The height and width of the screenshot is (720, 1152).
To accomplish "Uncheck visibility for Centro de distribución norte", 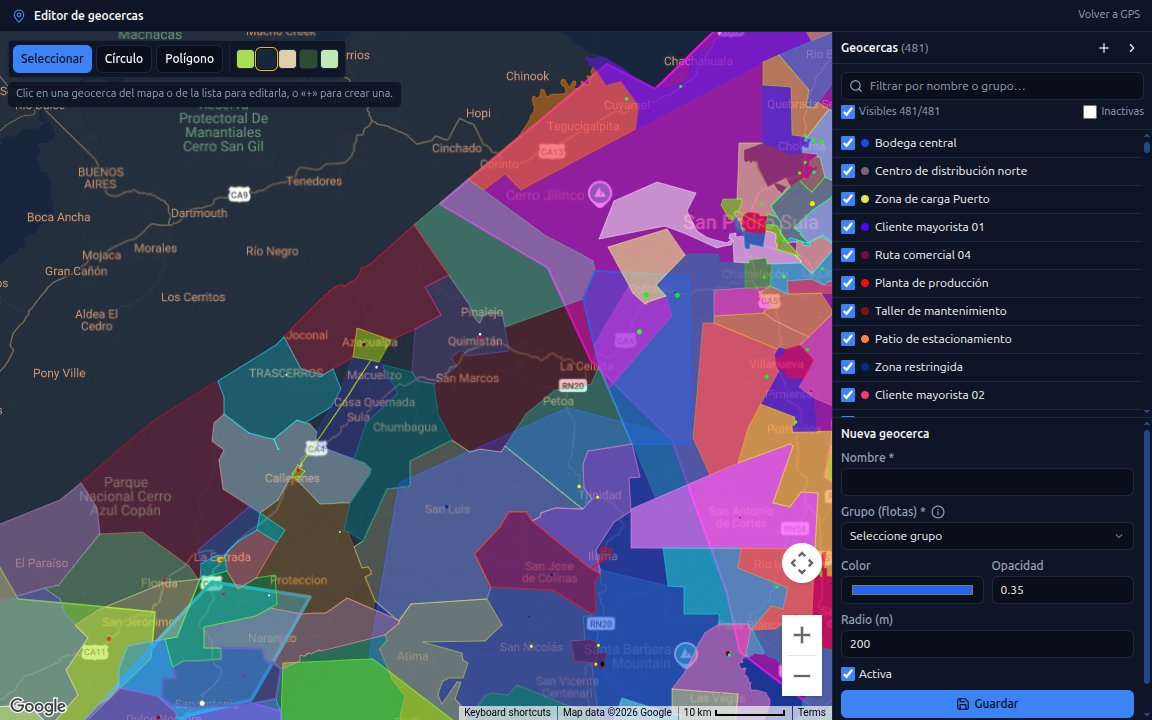I will coord(848,171).
